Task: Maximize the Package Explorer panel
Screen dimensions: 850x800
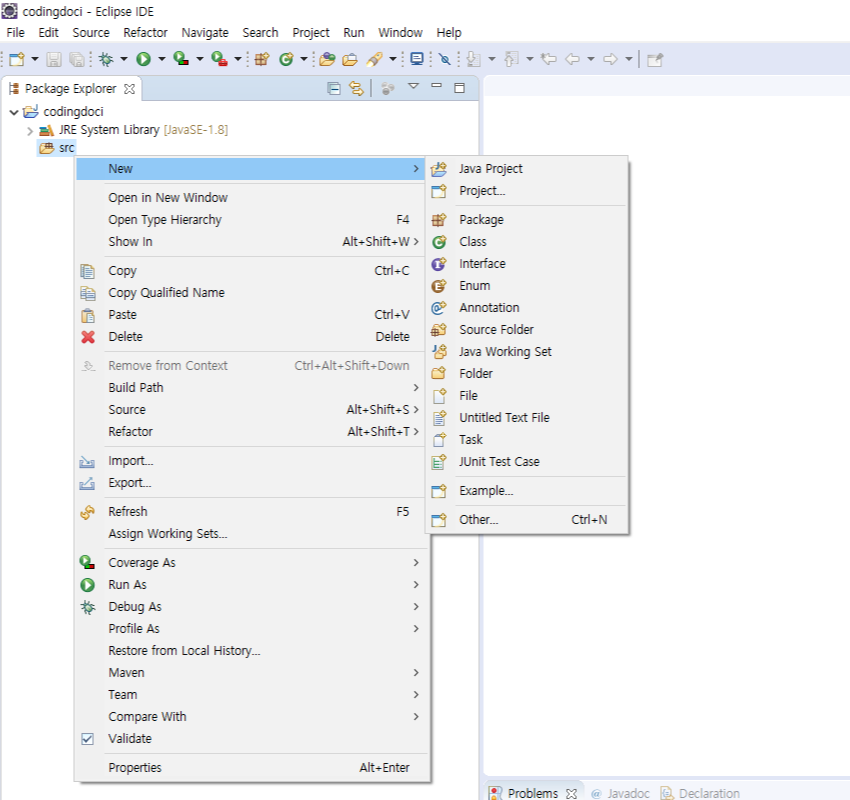Action: 459,88
